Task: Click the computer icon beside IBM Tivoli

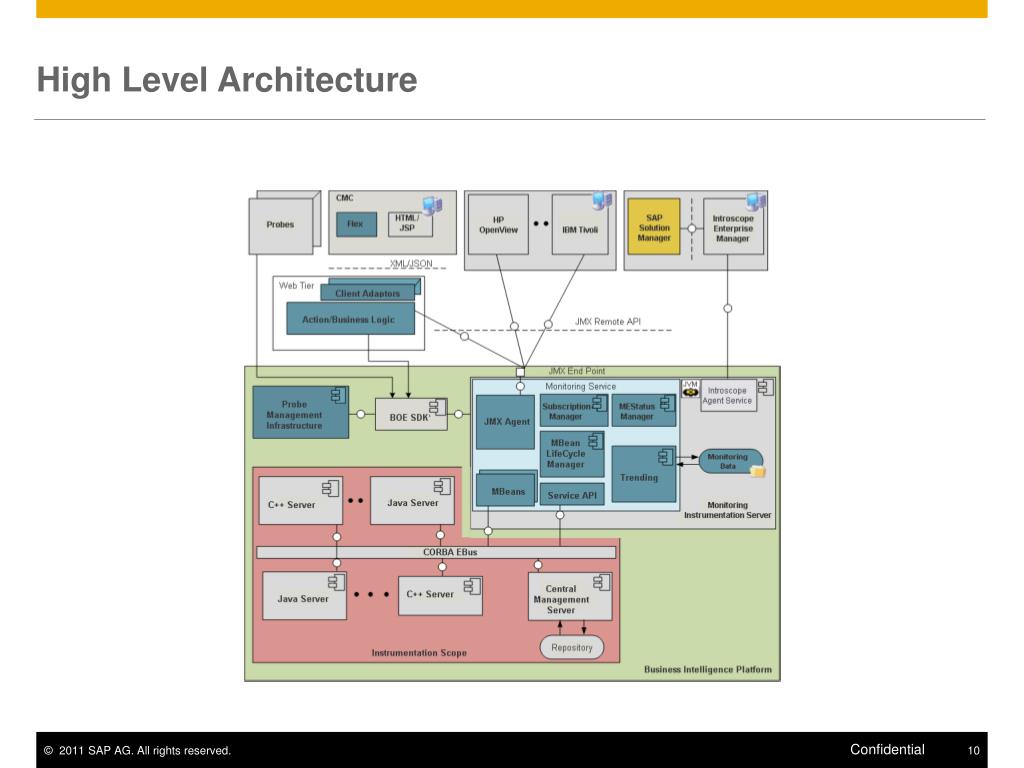Action: pyautogui.click(x=602, y=200)
